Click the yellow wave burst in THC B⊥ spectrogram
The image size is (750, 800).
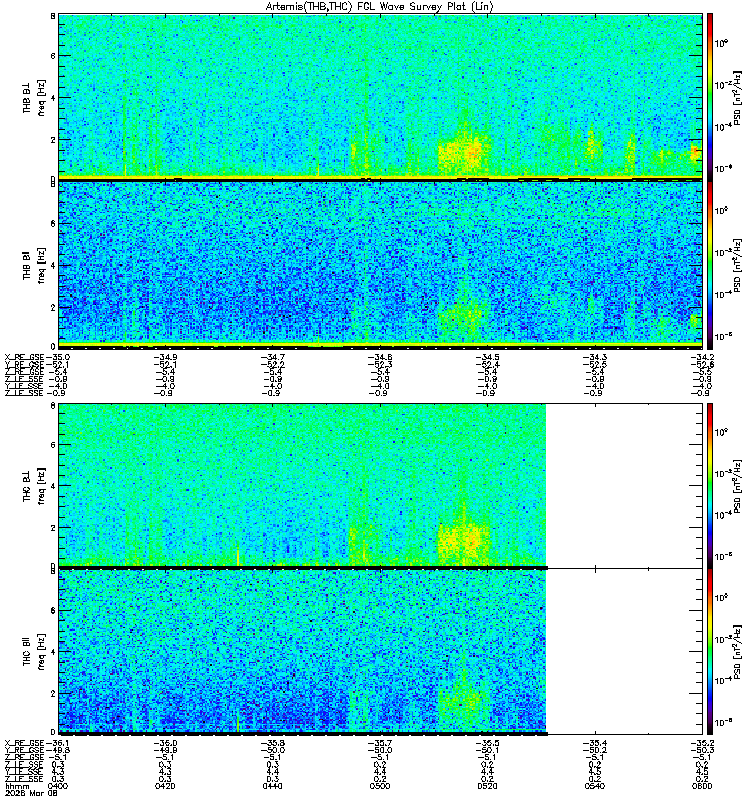point(464,542)
